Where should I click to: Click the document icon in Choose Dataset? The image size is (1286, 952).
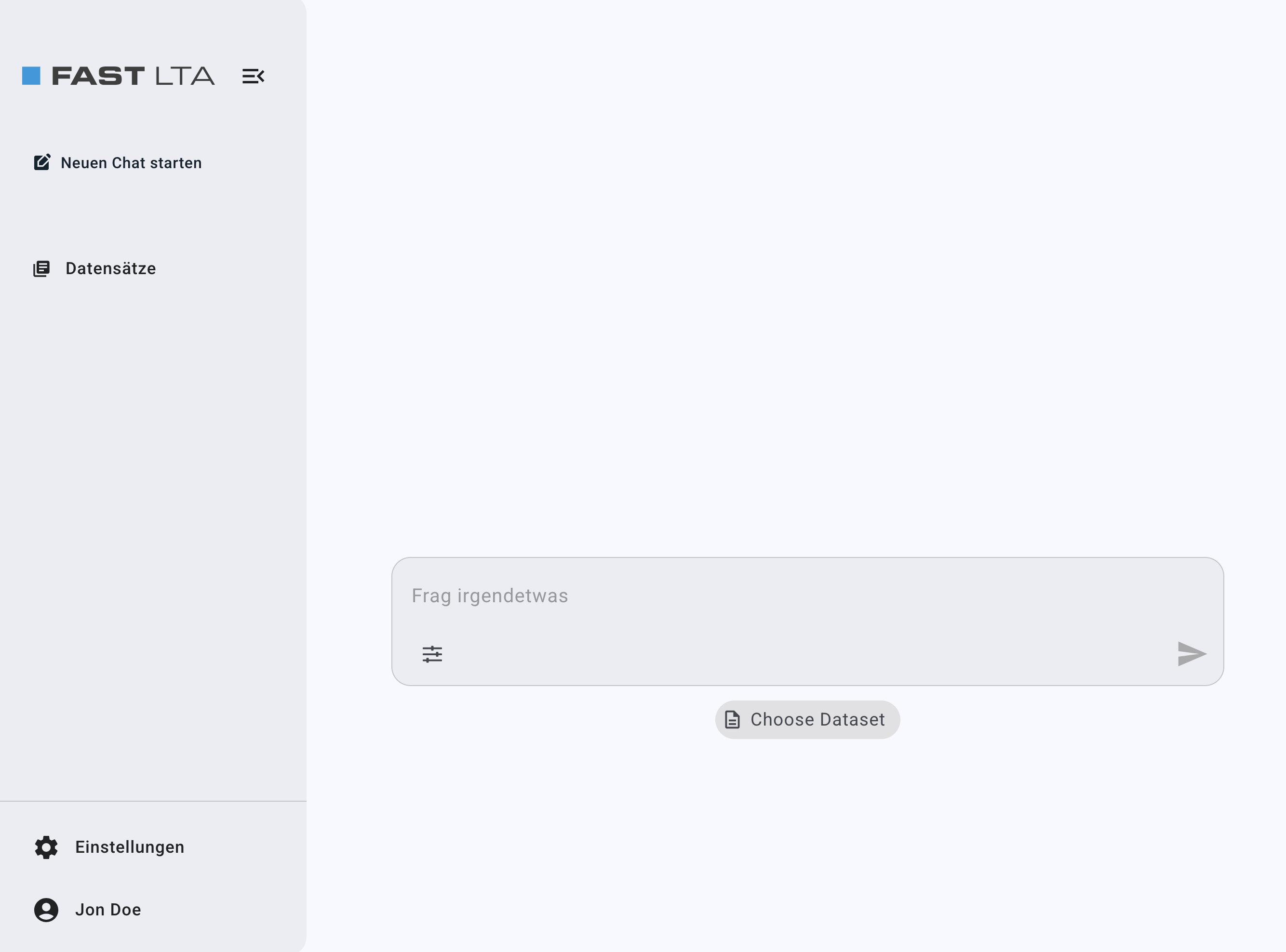732,720
